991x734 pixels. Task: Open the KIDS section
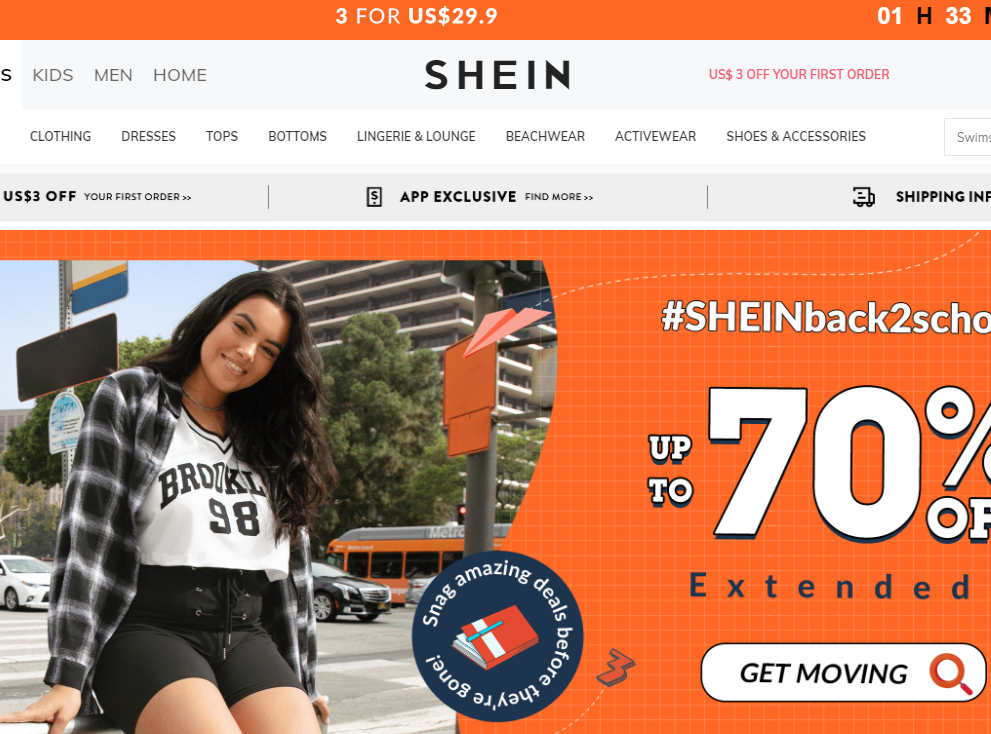(53, 75)
